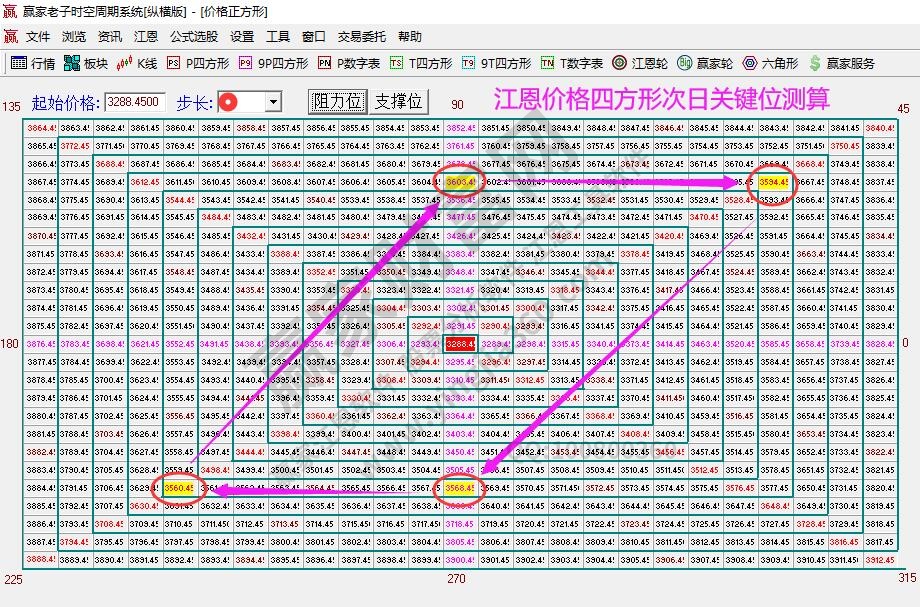Open the 交易委托 trading menu
The image size is (920, 607).
pos(360,36)
